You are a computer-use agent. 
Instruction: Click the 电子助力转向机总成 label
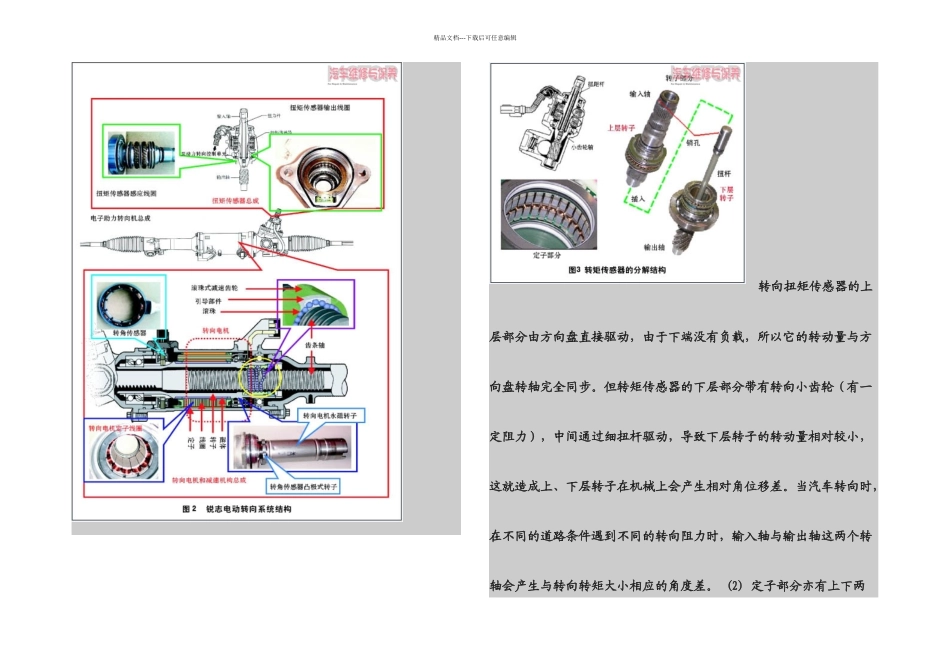[120, 218]
